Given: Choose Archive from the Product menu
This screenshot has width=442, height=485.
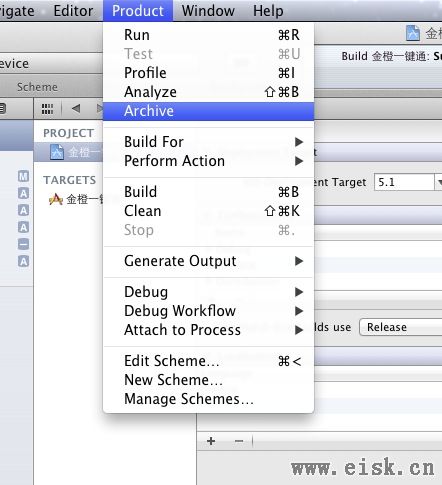Looking at the screenshot, I should click(209, 111).
